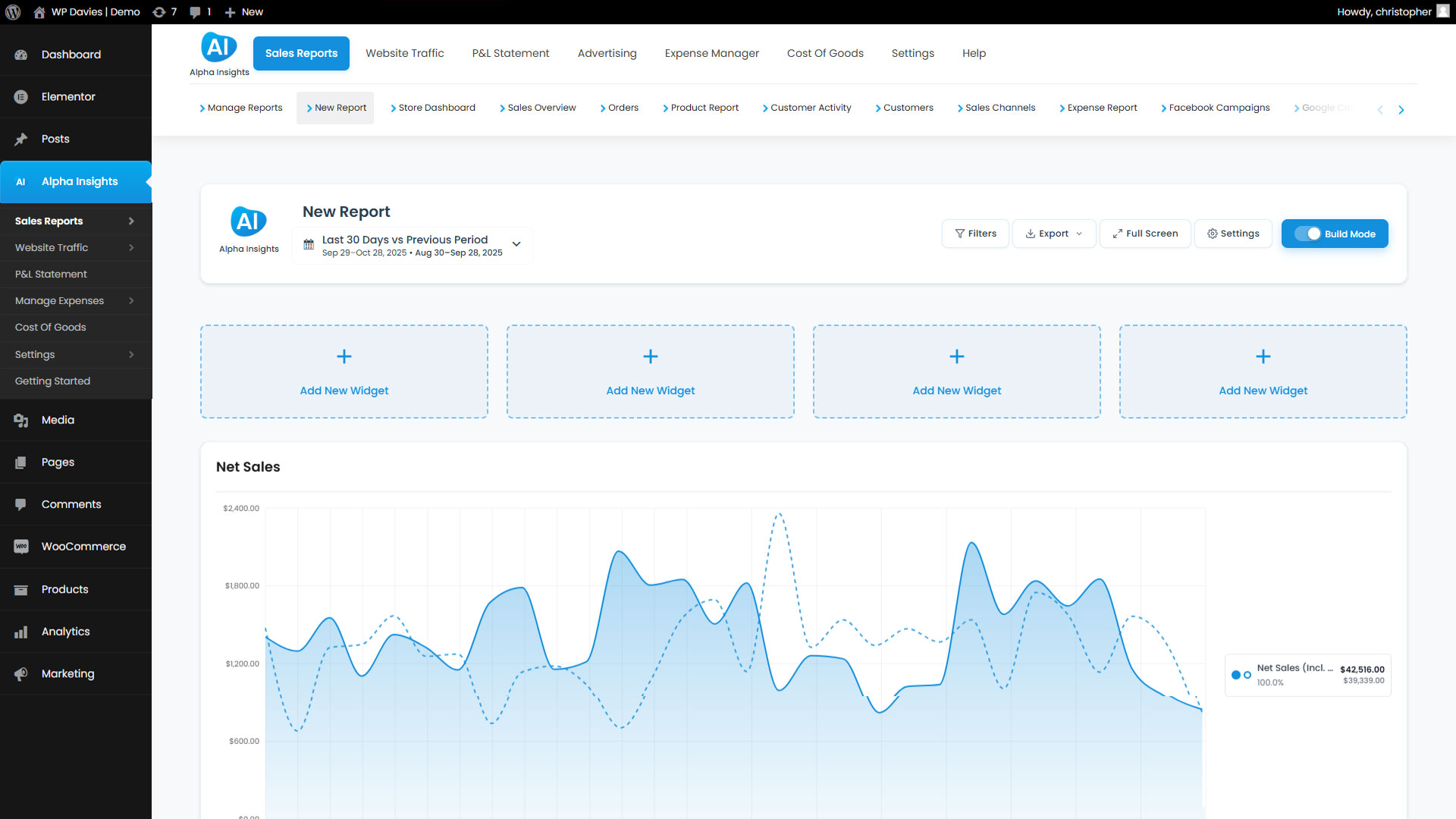Enter Full Screen view
Screen dimensions: 1456x819
tap(1145, 234)
